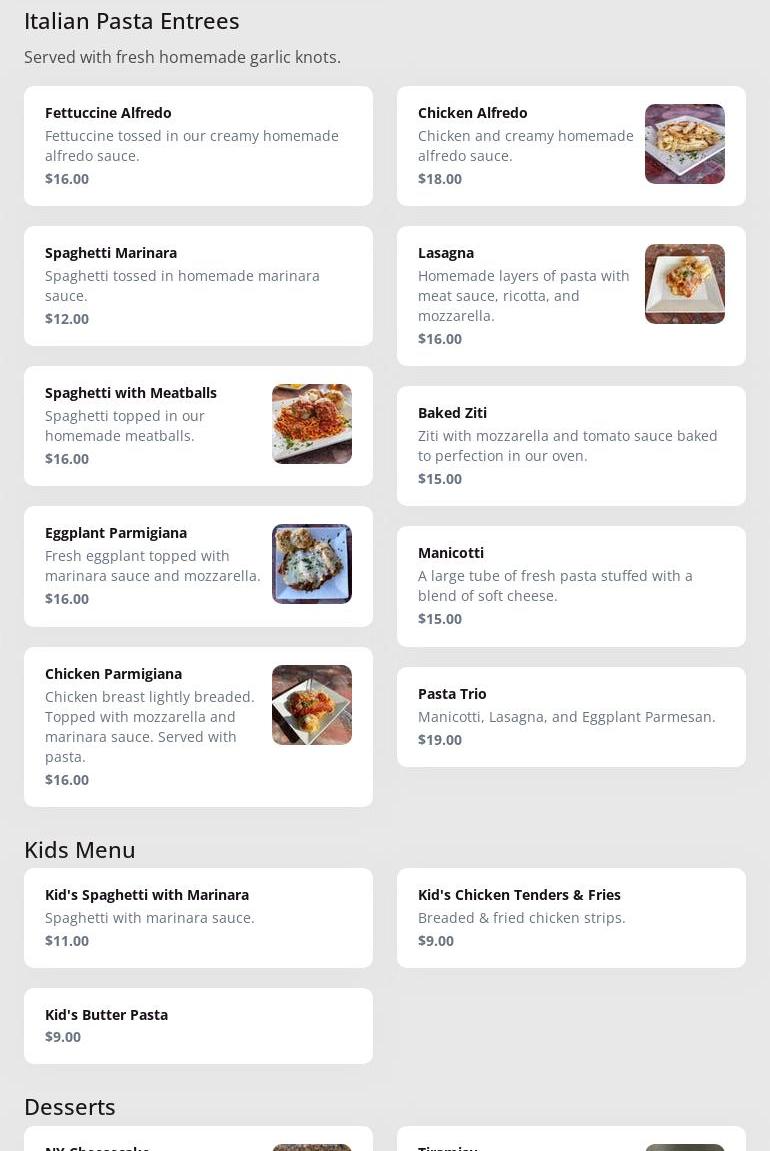Screen dimensions: 770x1151
Task: Open the Kid's Butter Pasta item
Action: [198, 1026]
